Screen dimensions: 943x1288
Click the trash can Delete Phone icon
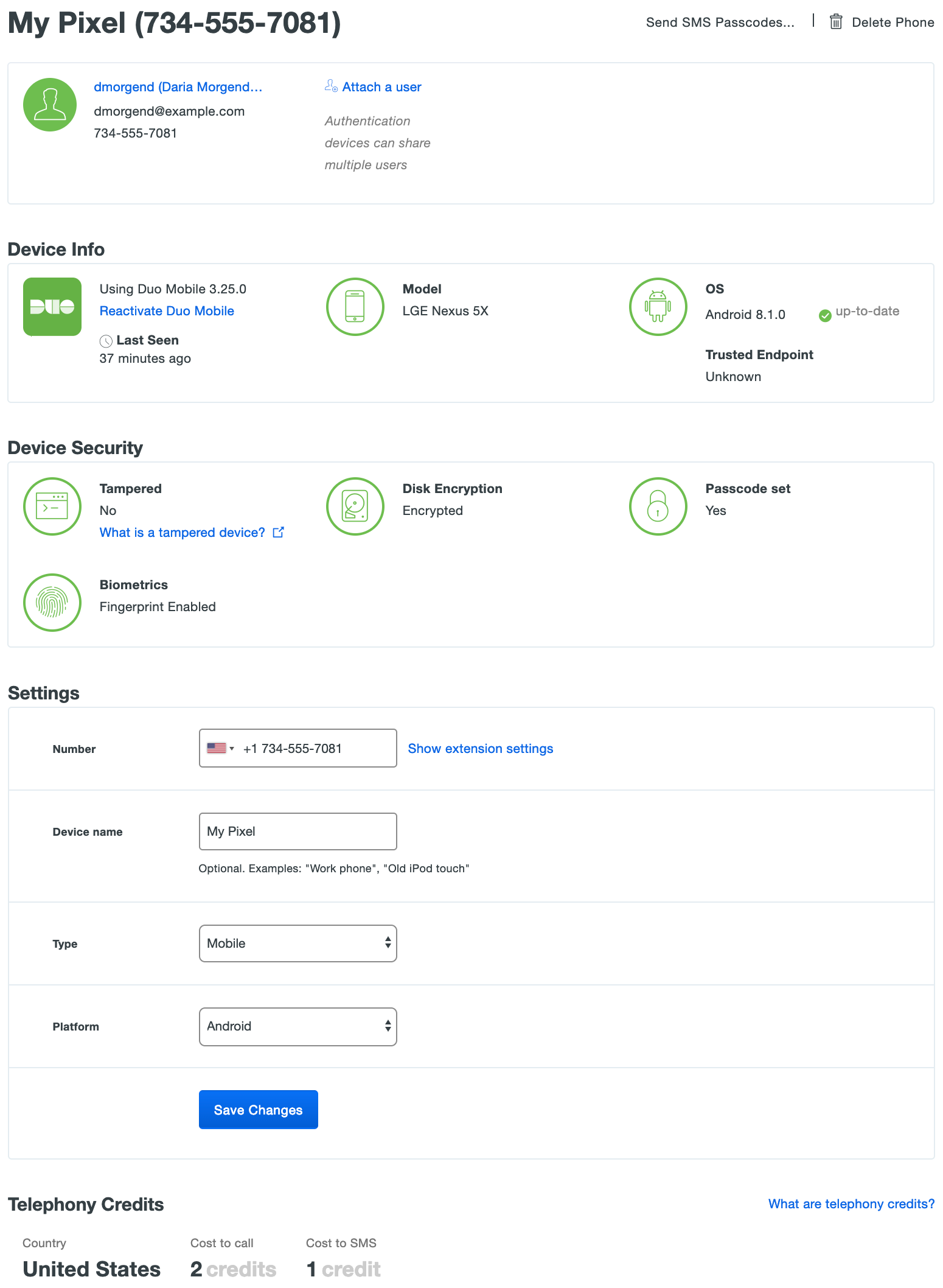tap(836, 22)
